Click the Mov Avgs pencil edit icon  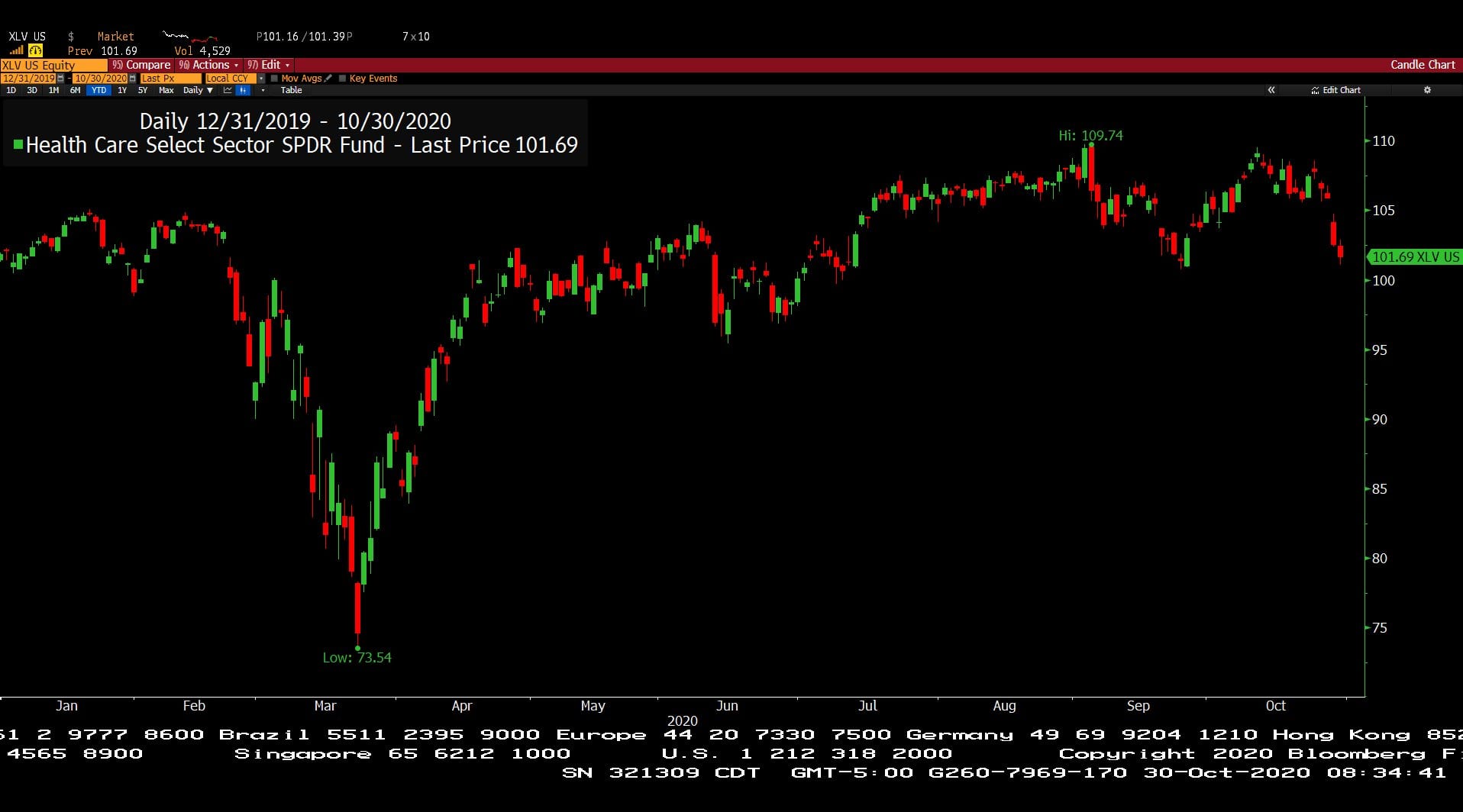328,78
